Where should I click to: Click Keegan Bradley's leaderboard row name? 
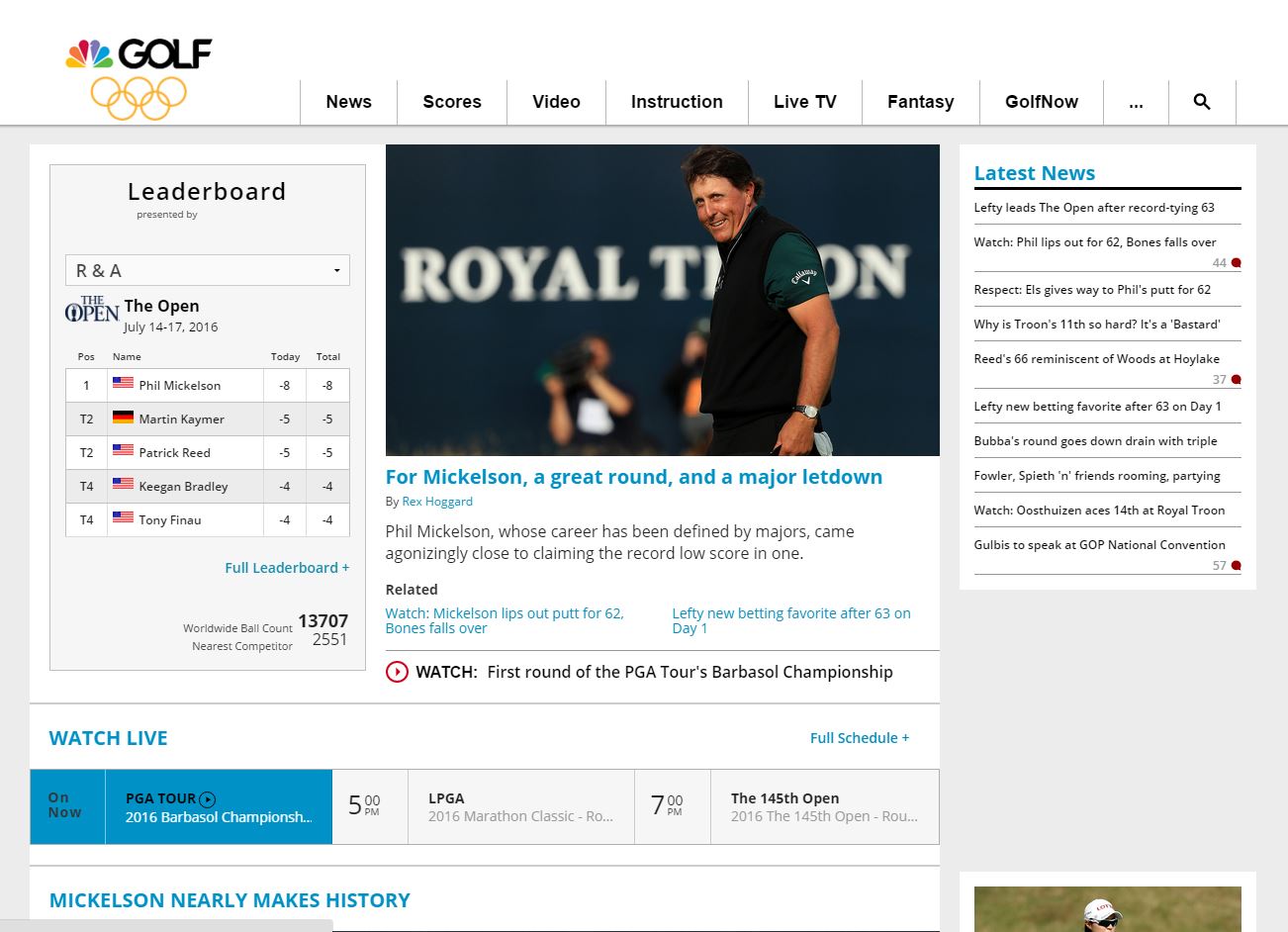pyautogui.click(x=184, y=487)
